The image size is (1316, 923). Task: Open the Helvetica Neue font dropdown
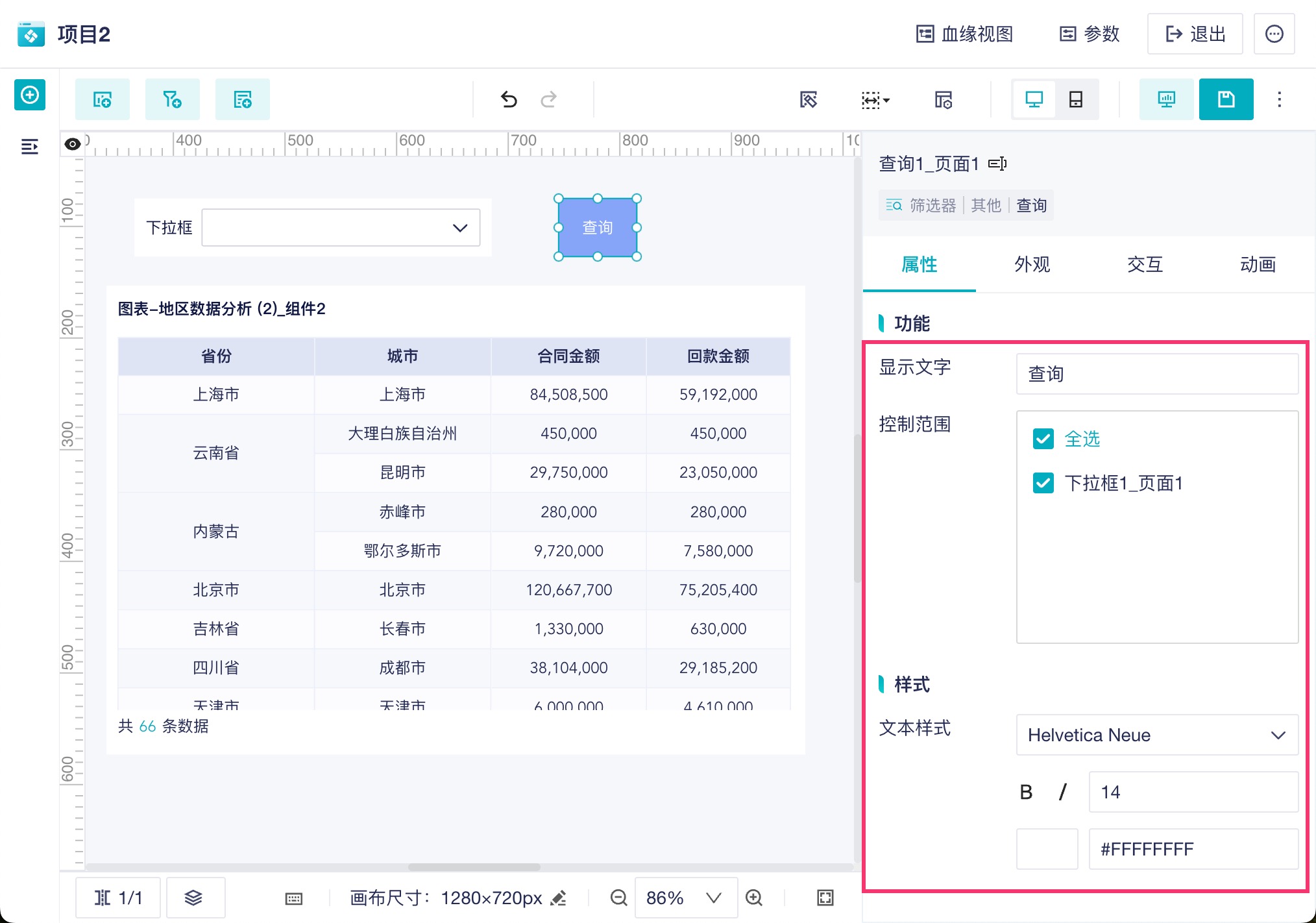coord(1156,735)
